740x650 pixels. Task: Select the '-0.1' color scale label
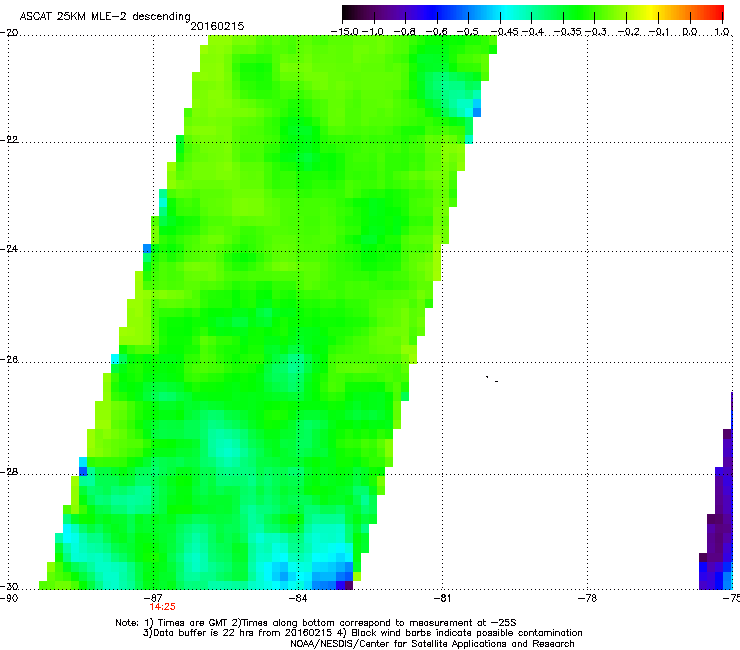pyautogui.click(x=660, y=32)
